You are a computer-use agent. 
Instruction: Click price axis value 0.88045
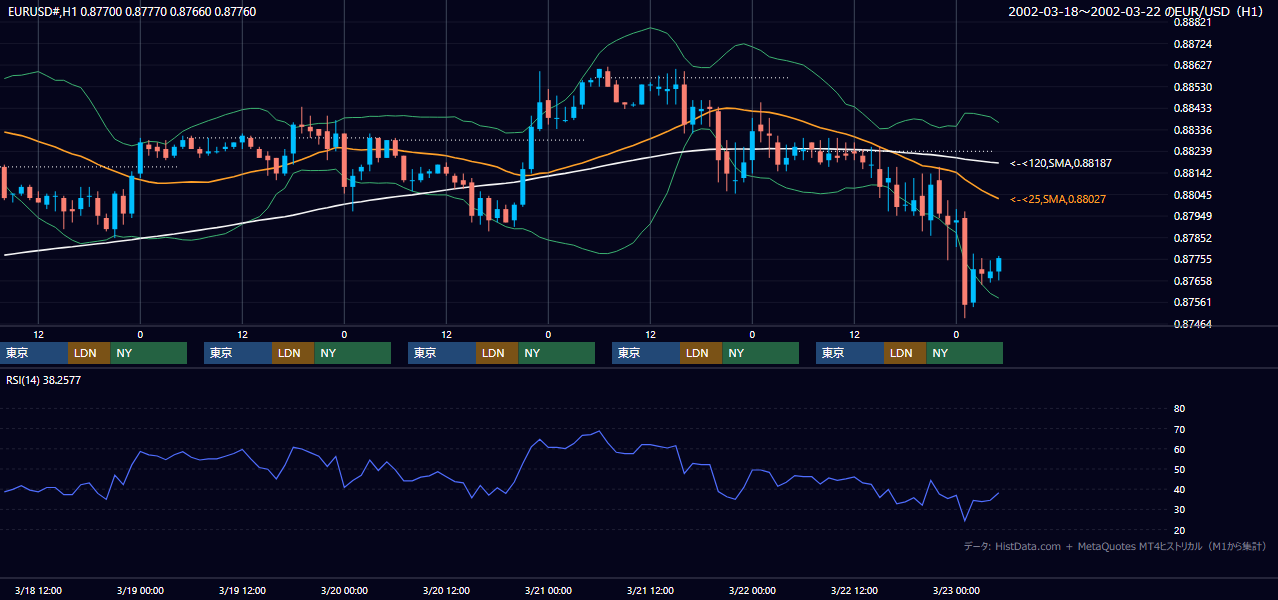coord(1193,195)
